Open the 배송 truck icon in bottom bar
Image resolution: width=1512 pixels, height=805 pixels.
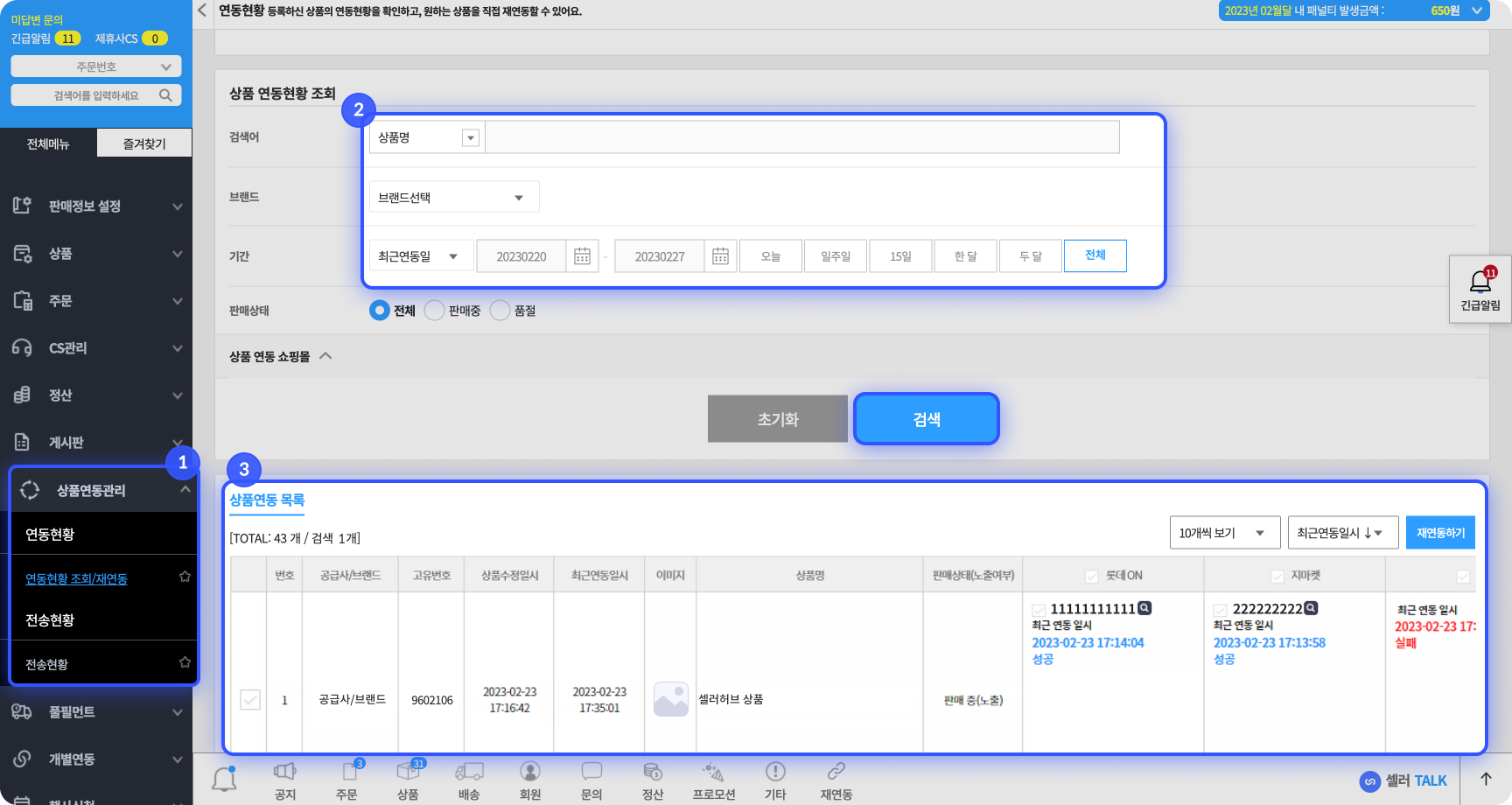[469, 773]
